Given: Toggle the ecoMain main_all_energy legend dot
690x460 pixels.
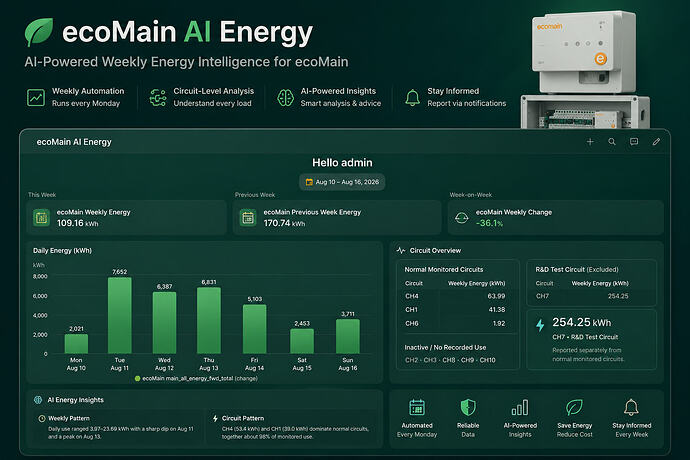Looking at the screenshot, I should pyautogui.click(x=137, y=379).
